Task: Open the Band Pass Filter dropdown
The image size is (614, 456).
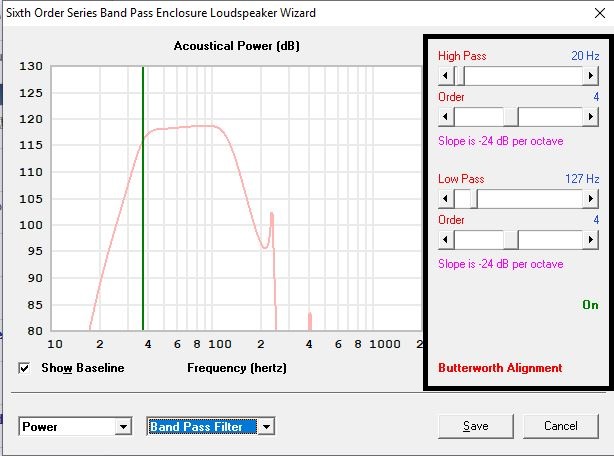Action: (266, 426)
